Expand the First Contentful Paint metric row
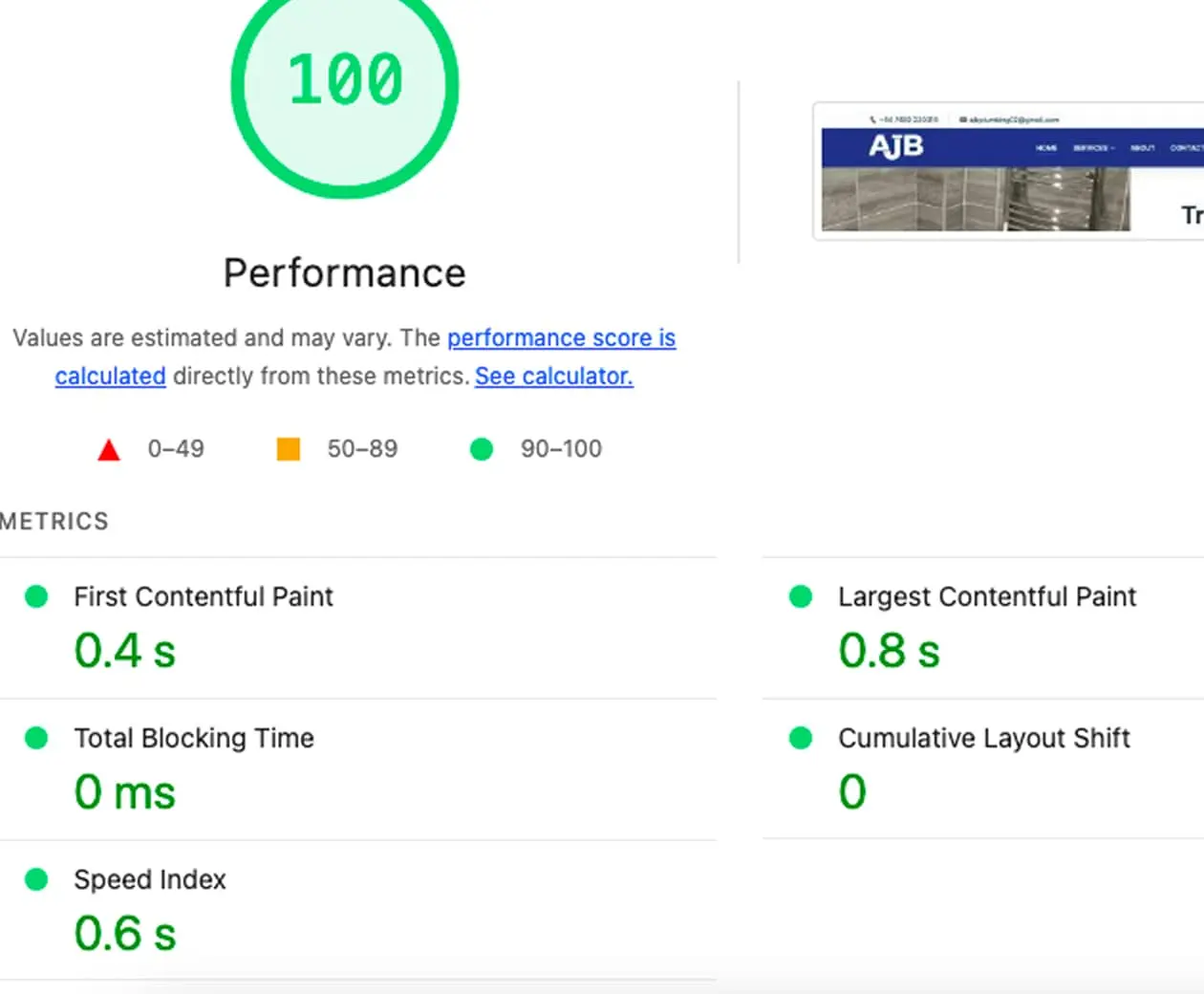Viewport: 1204px width, 994px height. (203, 596)
